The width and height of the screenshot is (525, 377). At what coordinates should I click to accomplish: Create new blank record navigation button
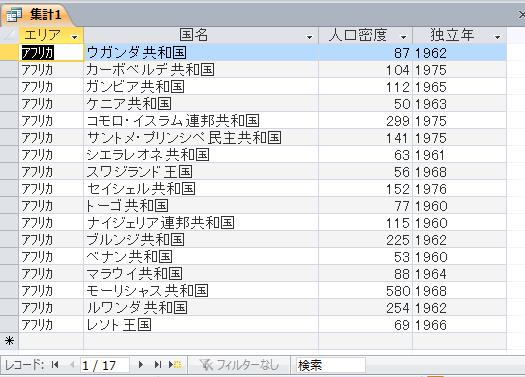click(175, 364)
